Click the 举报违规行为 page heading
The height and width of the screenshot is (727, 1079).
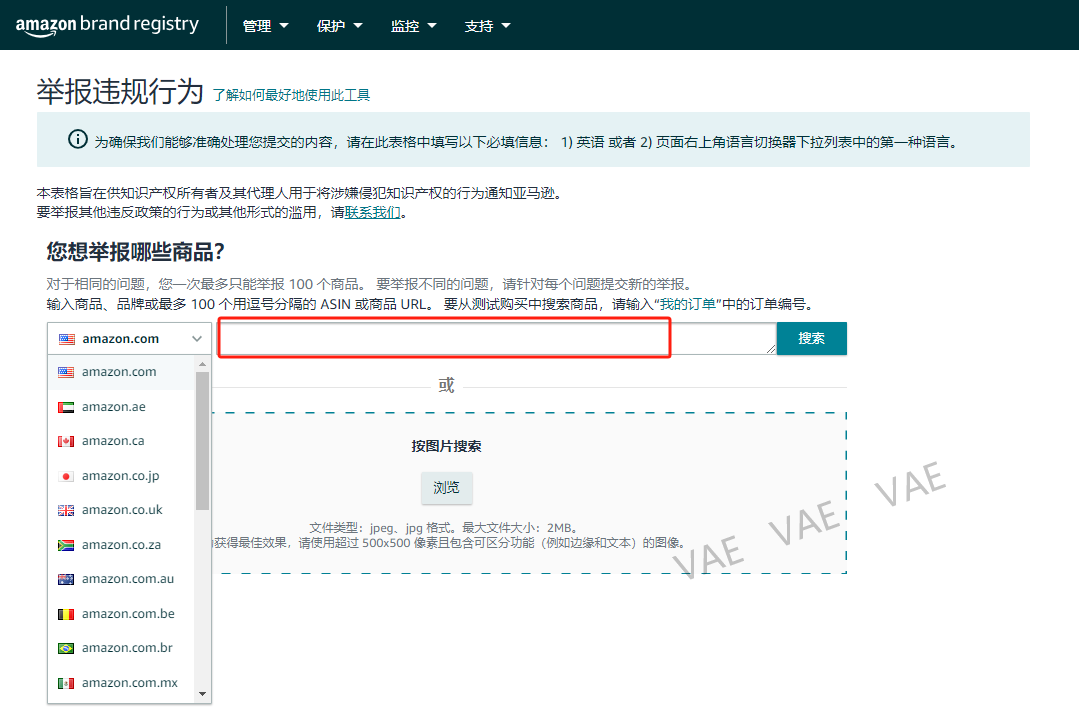pyautogui.click(x=120, y=92)
